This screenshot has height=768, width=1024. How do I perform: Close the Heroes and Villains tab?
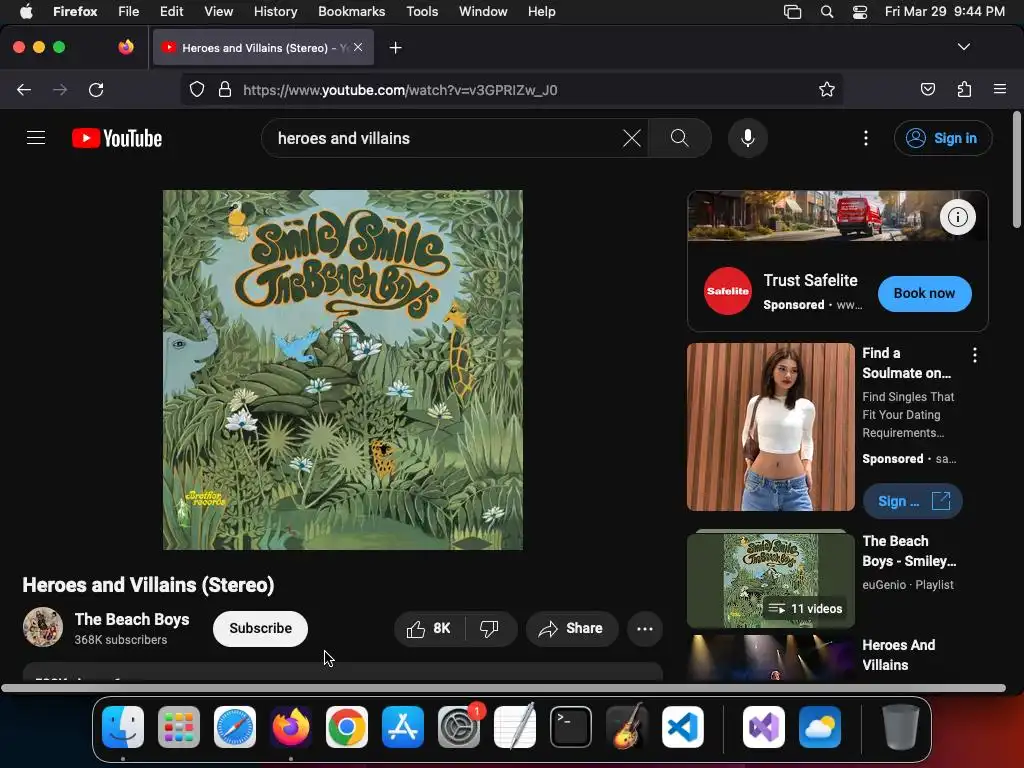coord(358,47)
